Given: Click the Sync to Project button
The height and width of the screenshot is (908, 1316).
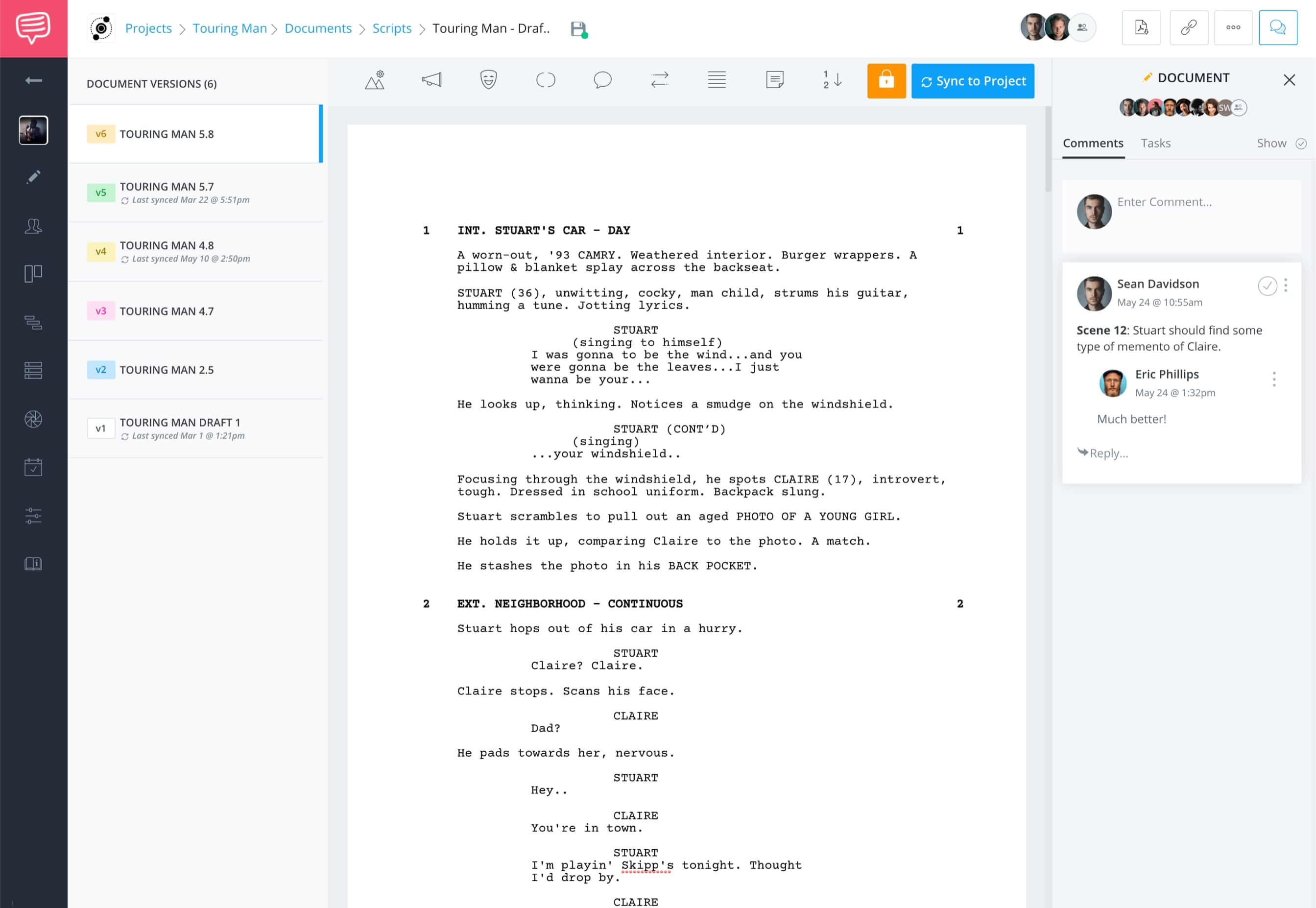Looking at the screenshot, I should (972, 81).
